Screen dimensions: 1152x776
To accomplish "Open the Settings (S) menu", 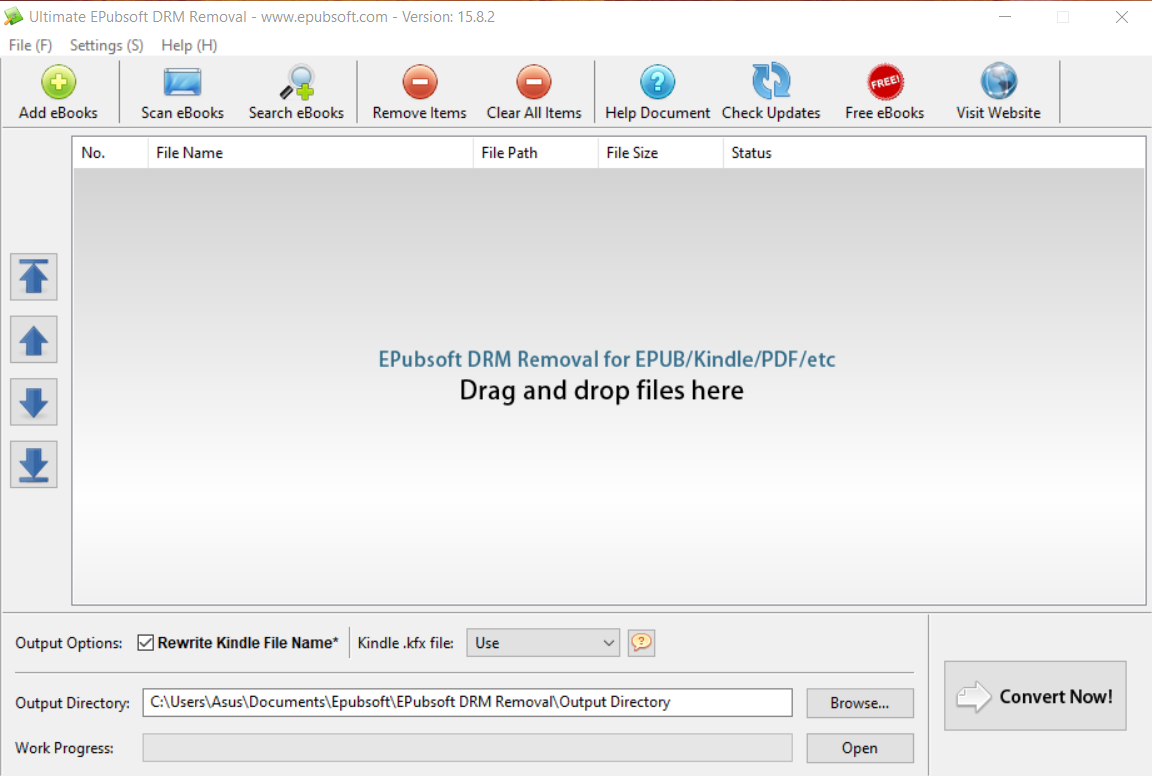I will point(107,46).
